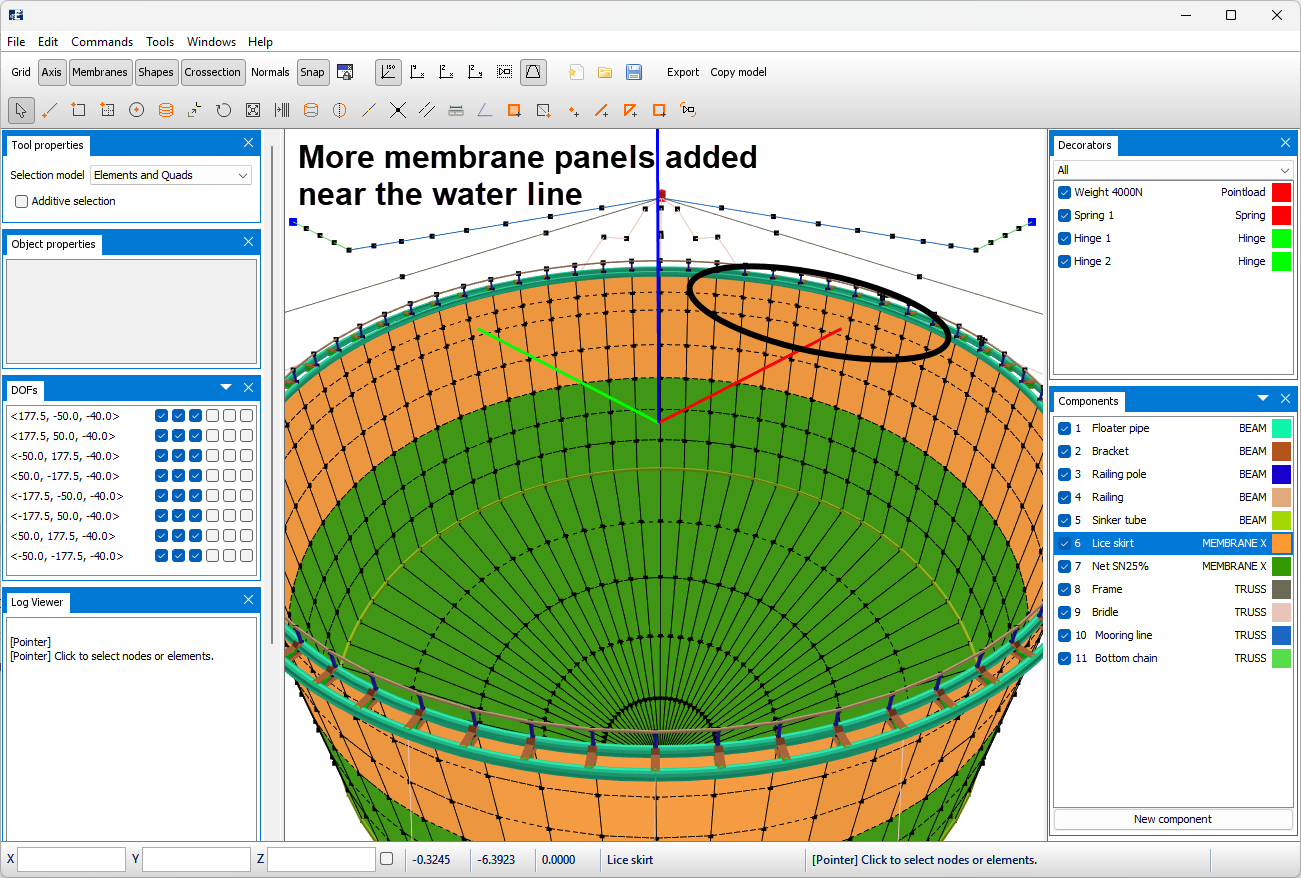1301x878 pixels.
Task: Toggle the Axis display button
Action: (x=52, y=72)
